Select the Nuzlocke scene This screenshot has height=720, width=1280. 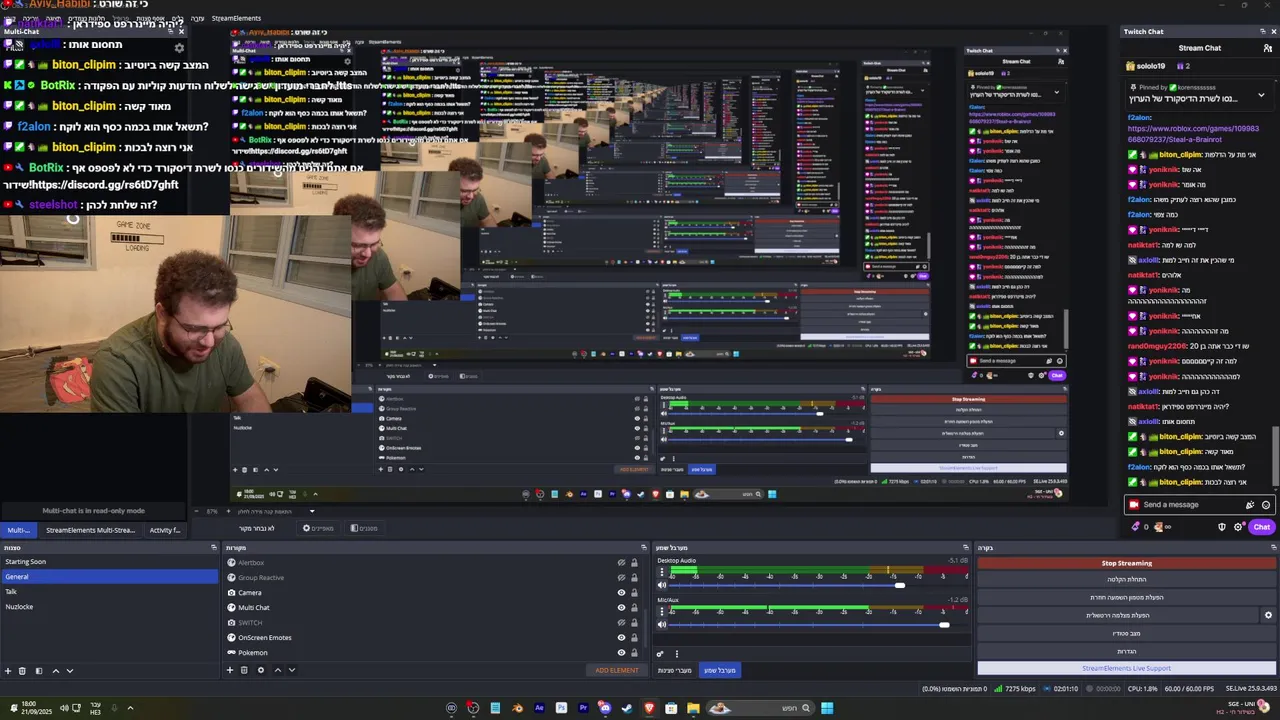[x=109, y=607]
